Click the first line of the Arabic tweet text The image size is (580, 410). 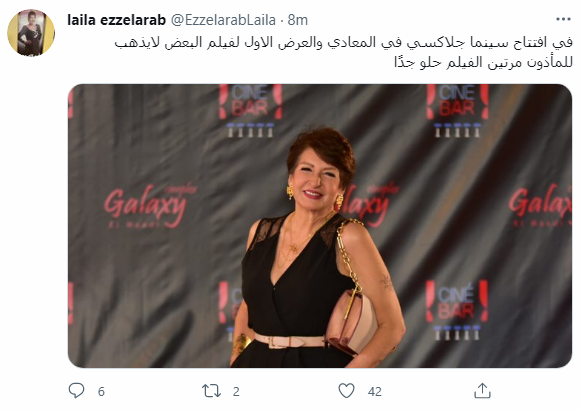[343, 43]
